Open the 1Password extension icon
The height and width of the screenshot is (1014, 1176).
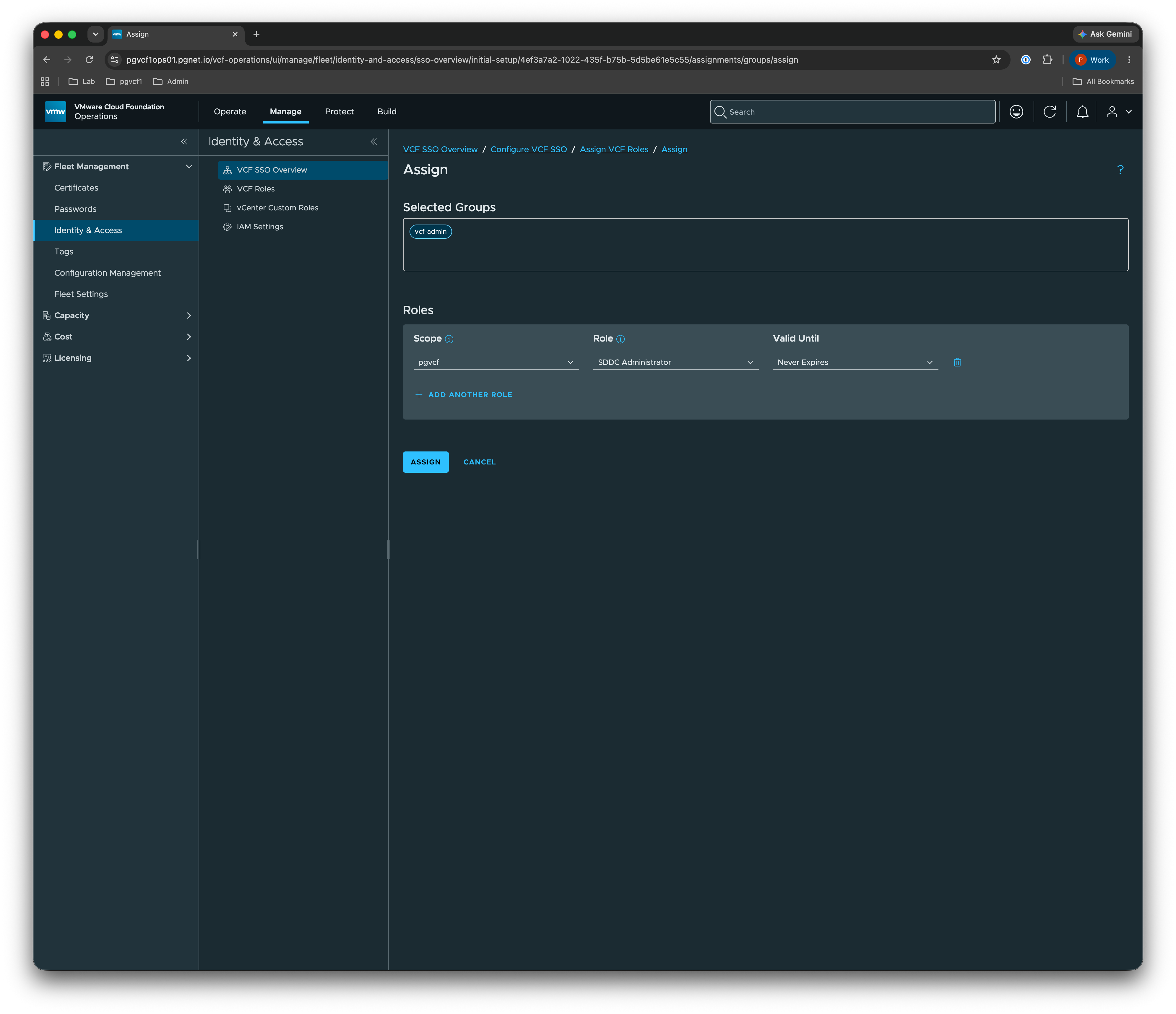pos(1026,60)
